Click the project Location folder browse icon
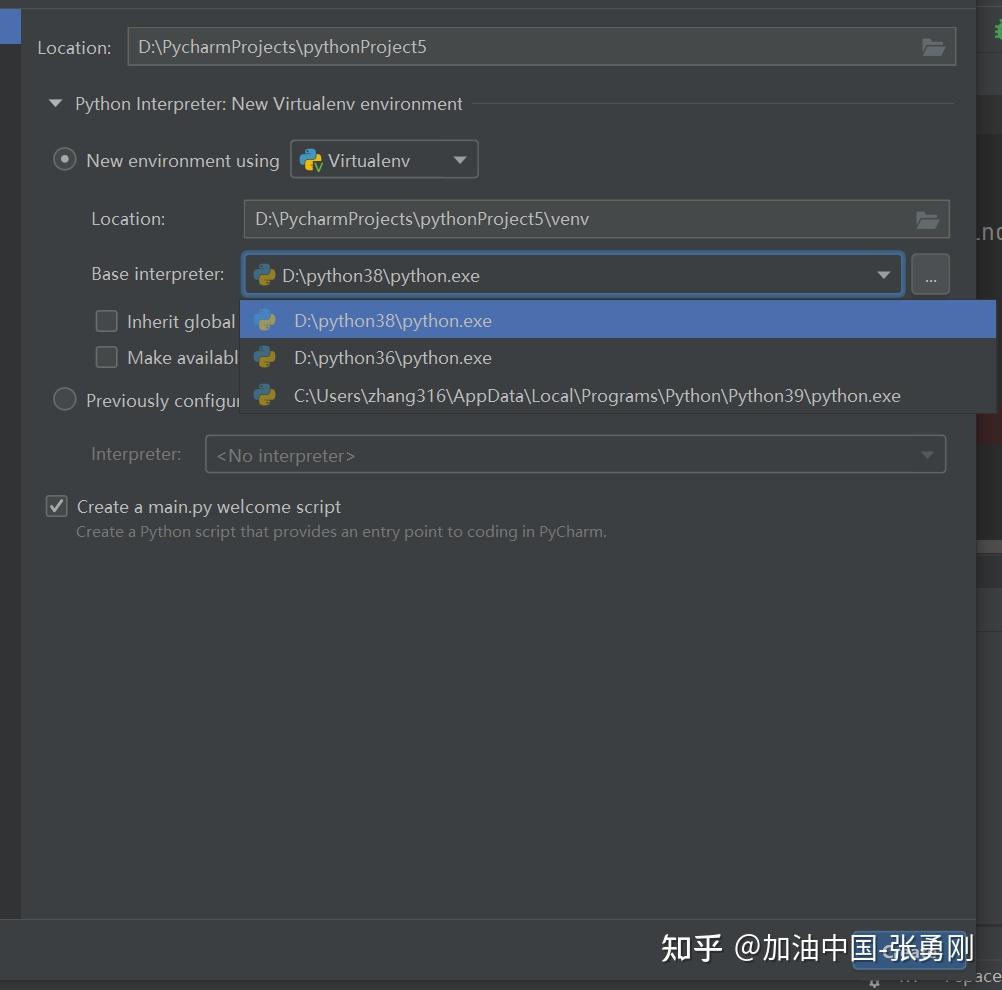Image resolution: width=1002 pixels, height=990 pixels. point(933,47)
